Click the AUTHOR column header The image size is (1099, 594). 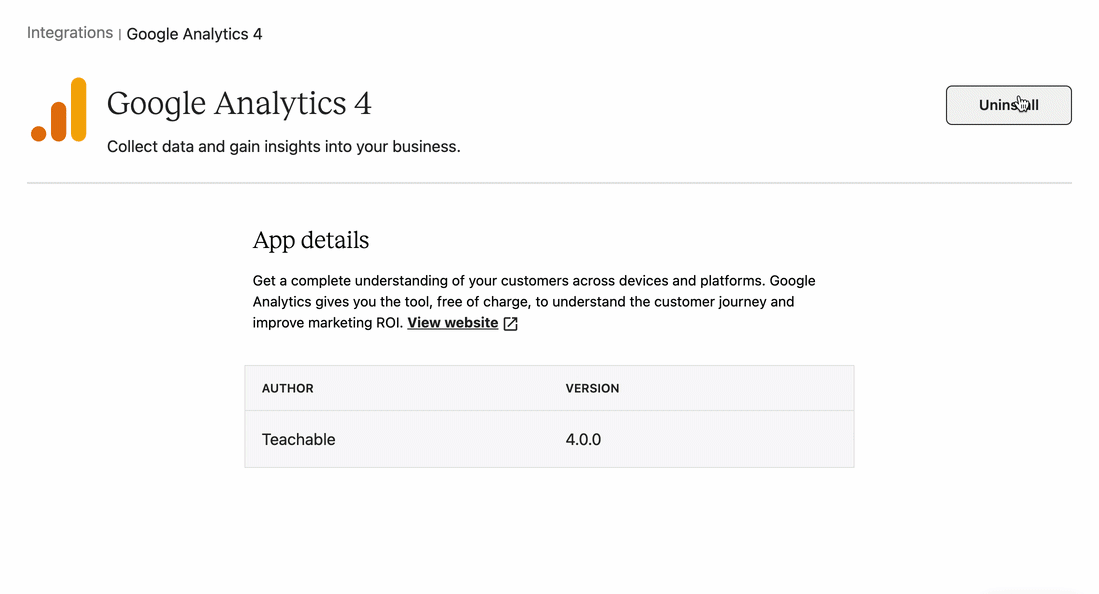click(x=287, y=389)
